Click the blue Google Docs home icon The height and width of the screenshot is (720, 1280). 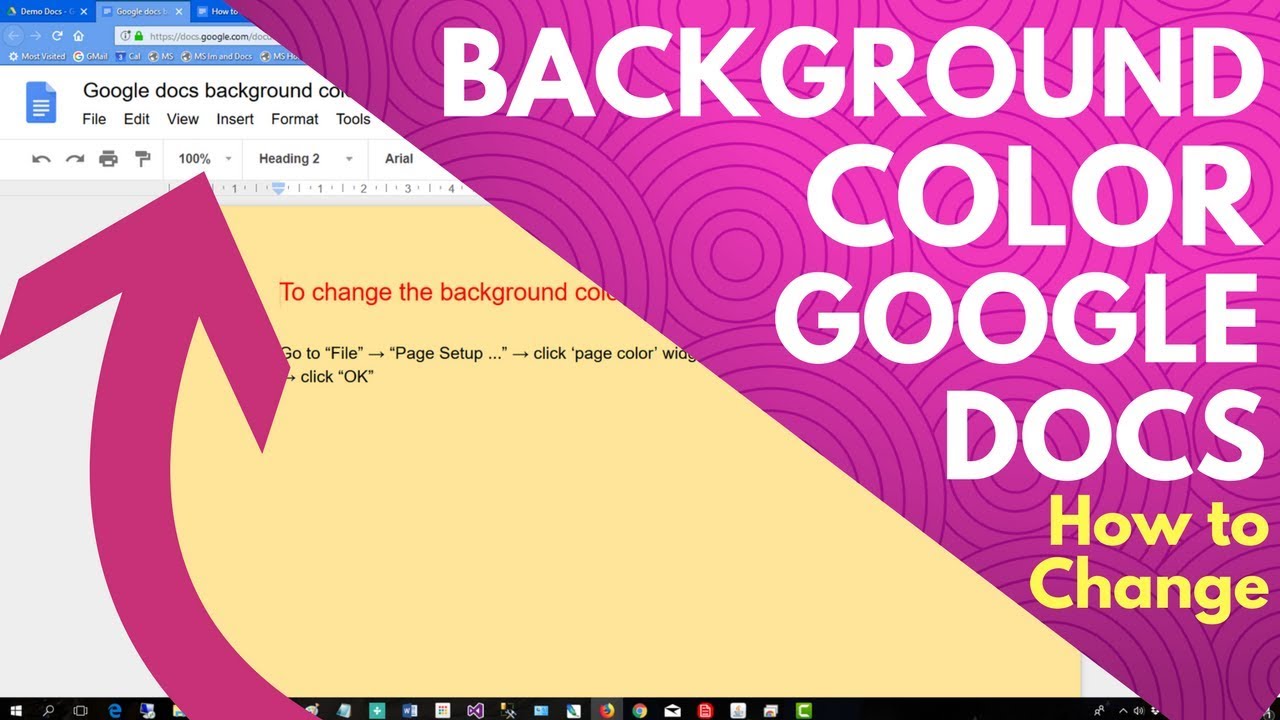point(41,103)
